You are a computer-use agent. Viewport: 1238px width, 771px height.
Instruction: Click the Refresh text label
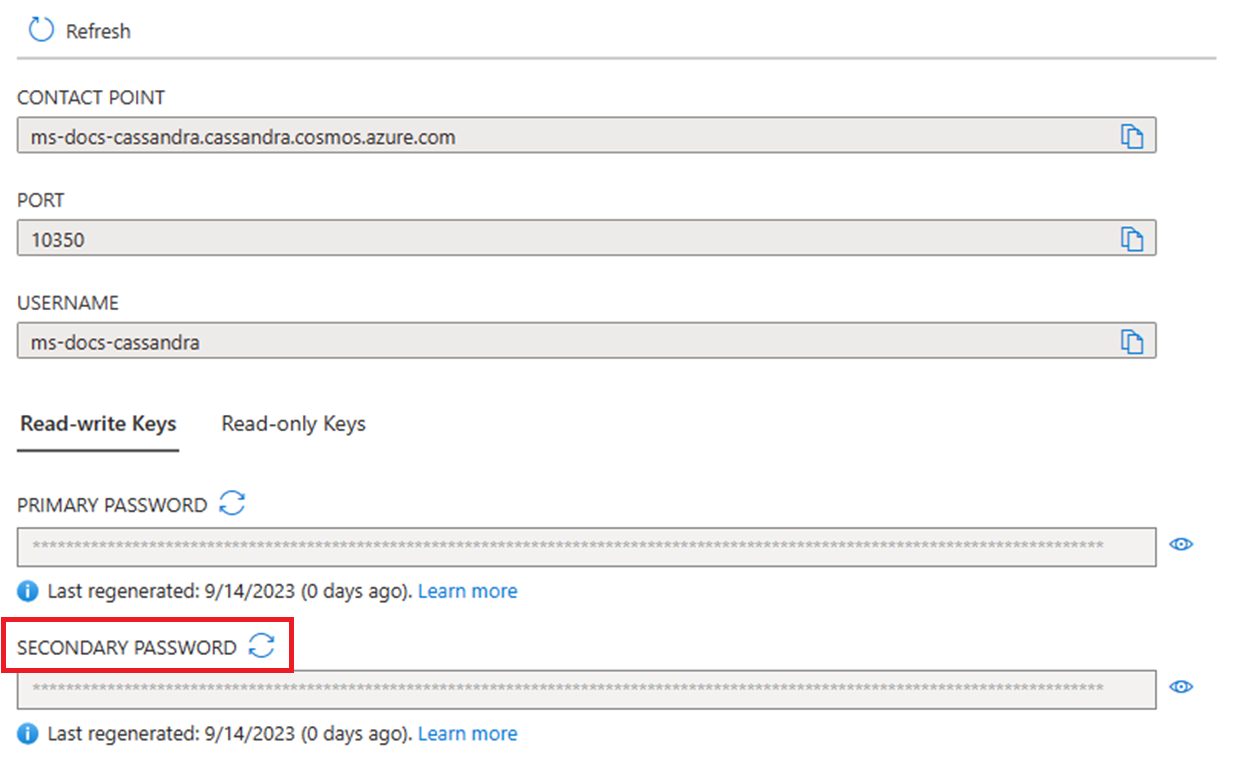click(x=98, y=31)
